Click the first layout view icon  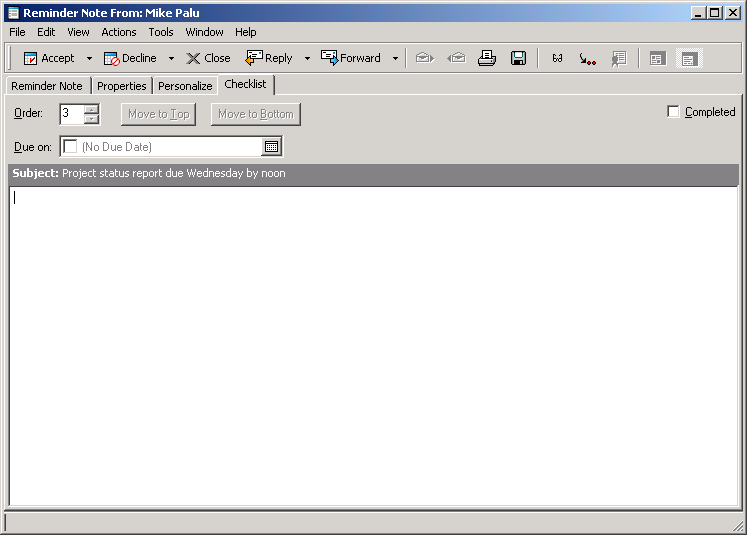pos(658,59)
